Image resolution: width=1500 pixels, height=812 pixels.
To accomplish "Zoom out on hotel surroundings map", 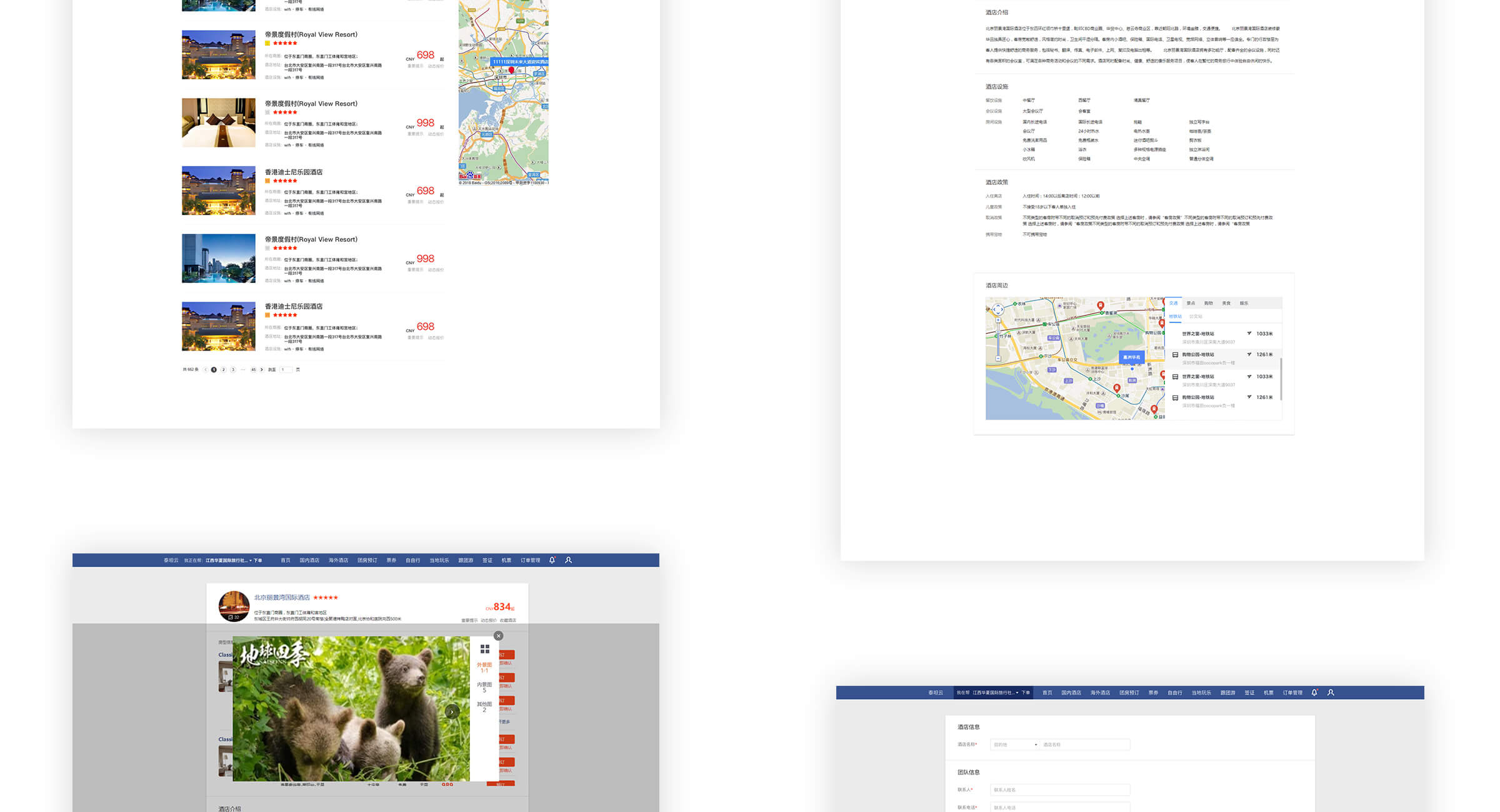I will tap(998, 359).
